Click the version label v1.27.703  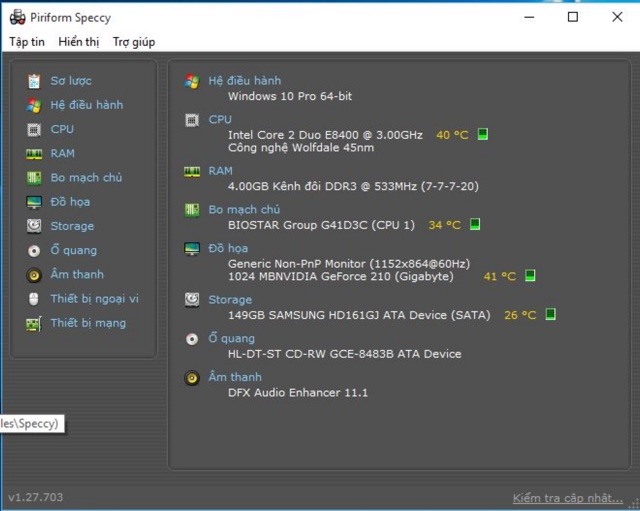tap(36, 498)
